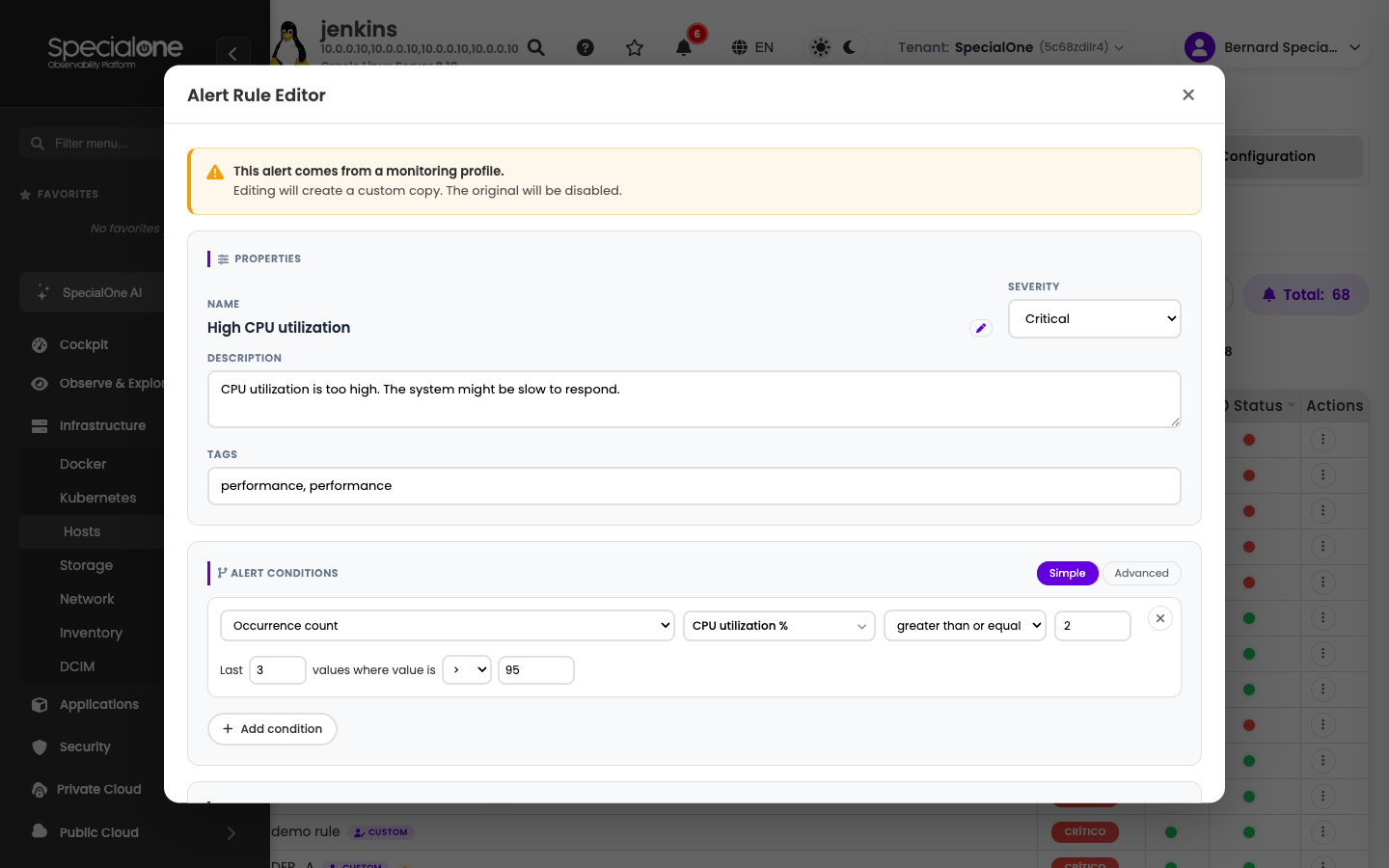Switch to Advanced conditions mode
The height and width of the screenshot is (868, 1389).
[1141, 573]
